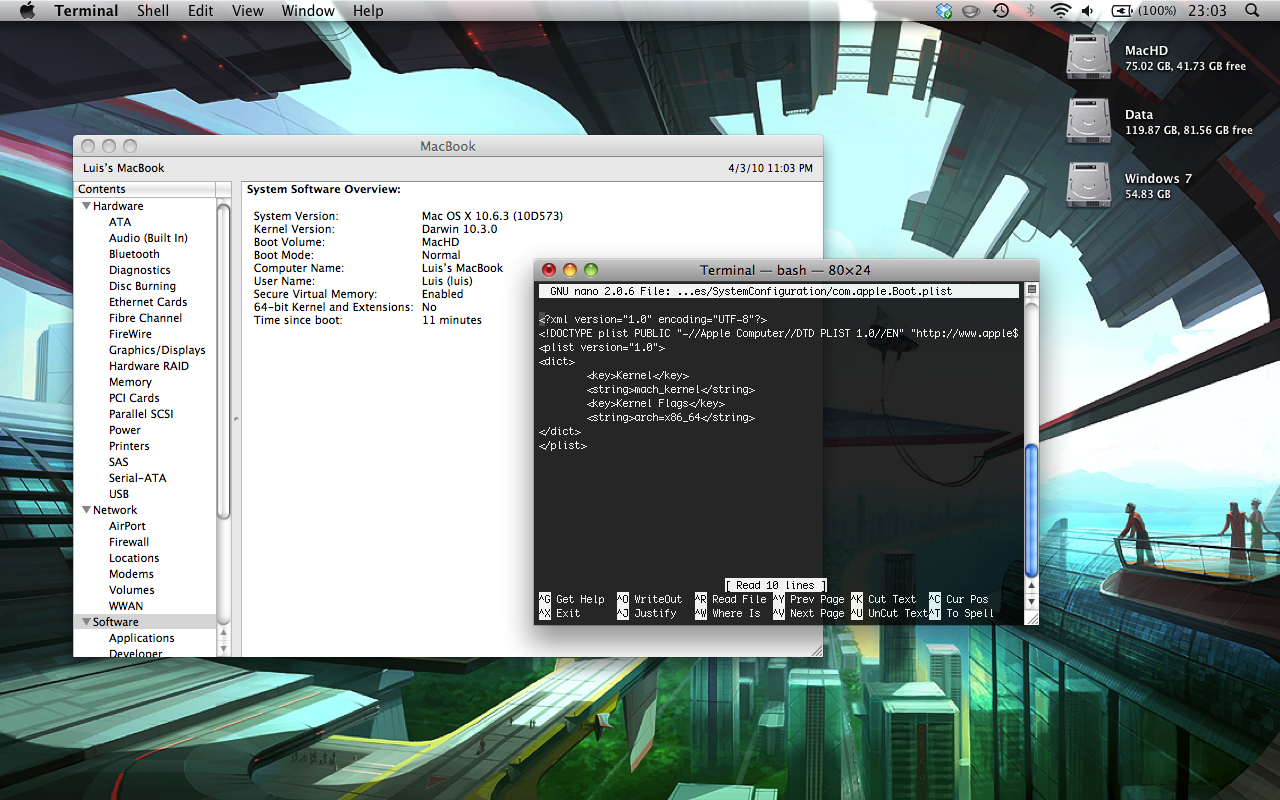Open the Window menu
Screen dimensions: 1280x800
pos(308,11)
